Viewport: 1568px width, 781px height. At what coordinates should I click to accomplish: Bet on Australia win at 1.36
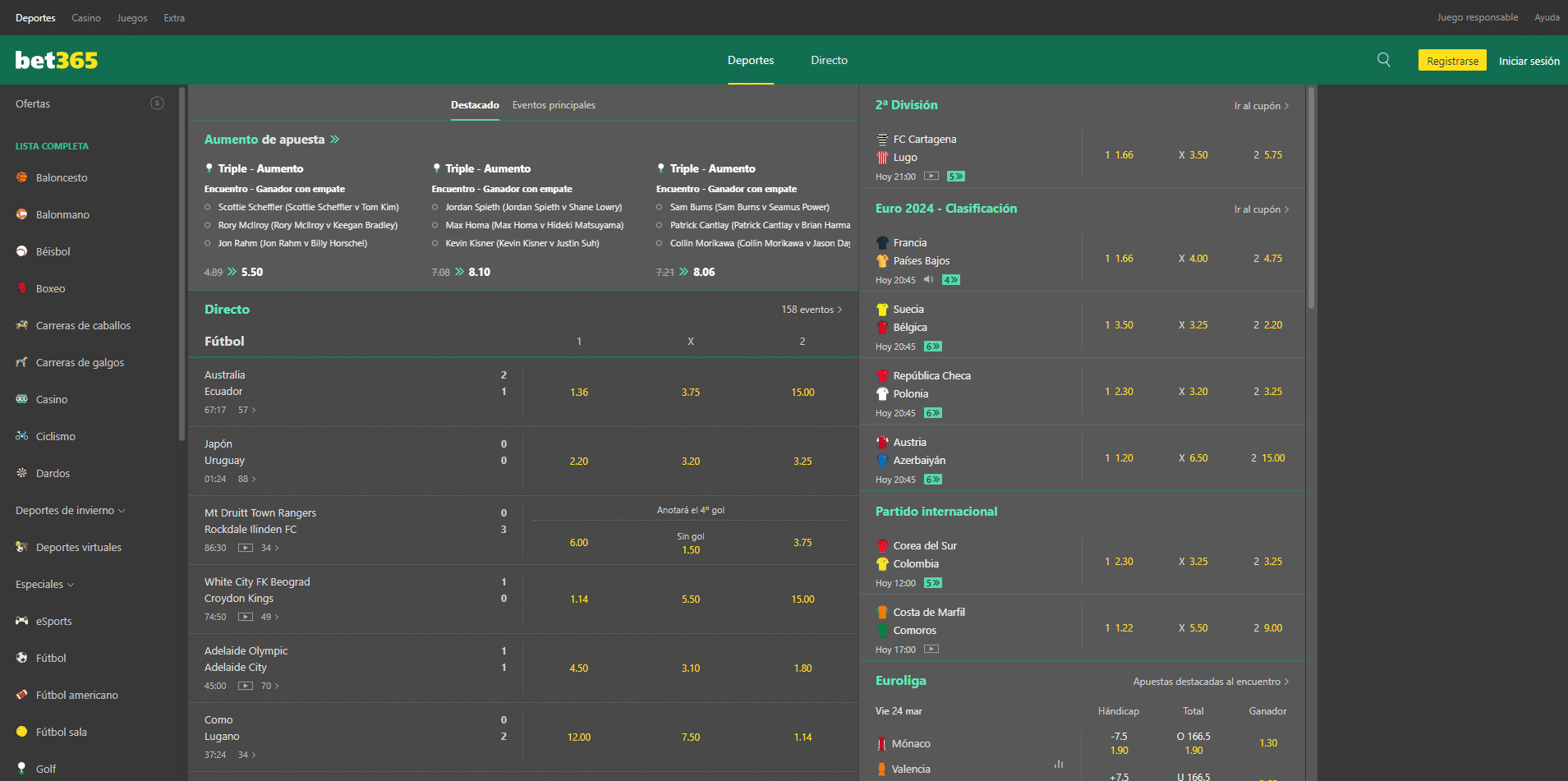click(579, 393)
